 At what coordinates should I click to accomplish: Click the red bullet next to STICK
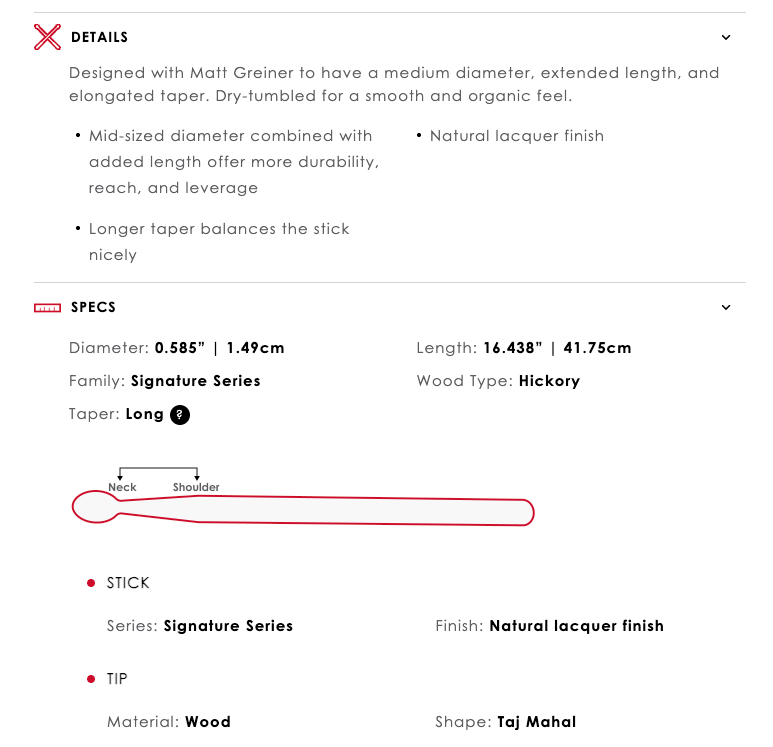(91, 583)
